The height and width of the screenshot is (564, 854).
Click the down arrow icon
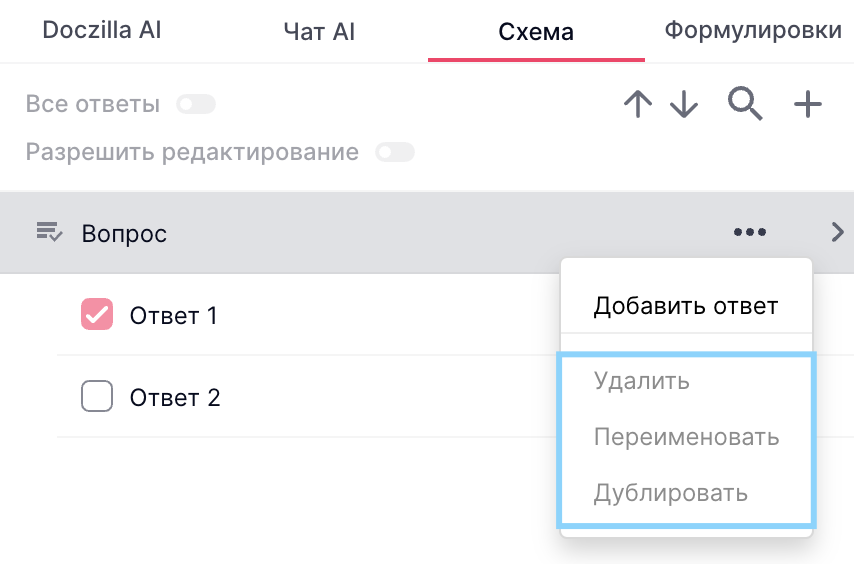(684, 104)
